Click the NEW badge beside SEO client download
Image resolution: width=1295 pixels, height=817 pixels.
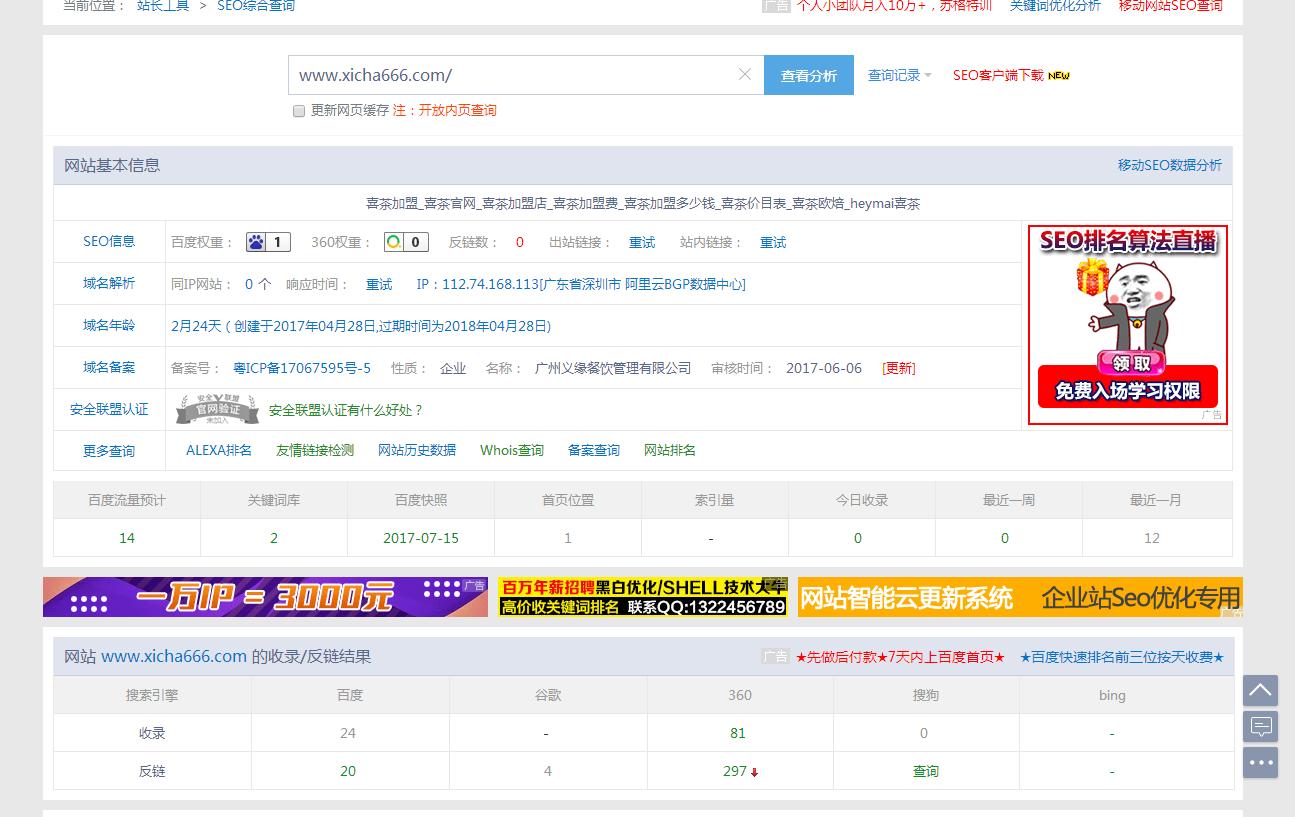(1059, 75)
